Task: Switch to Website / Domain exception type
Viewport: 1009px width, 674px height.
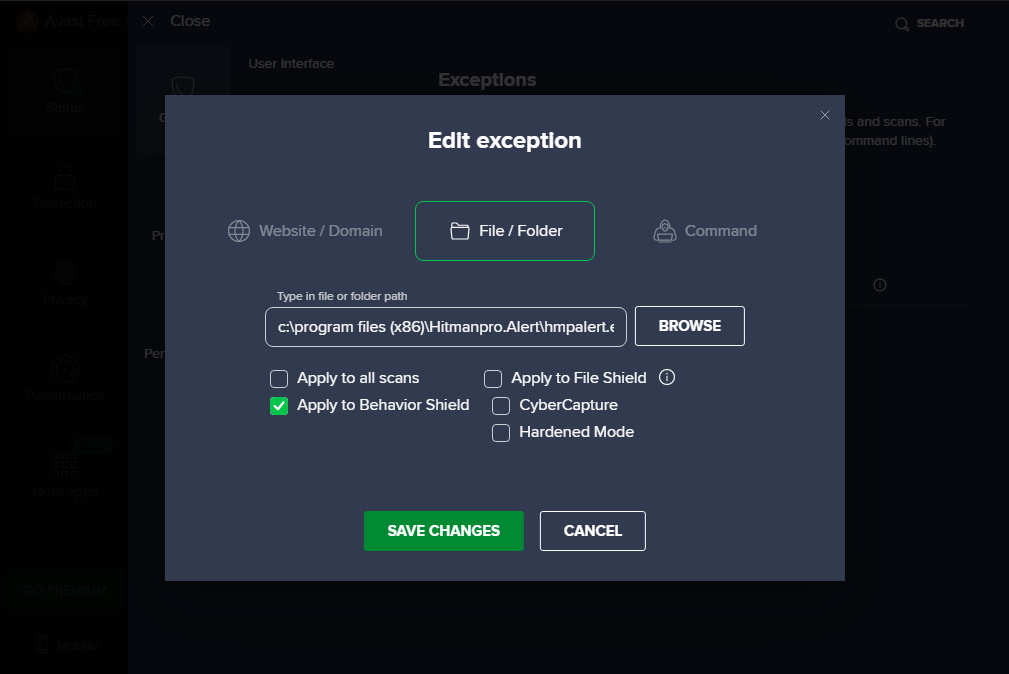Action: pos(305,231)
